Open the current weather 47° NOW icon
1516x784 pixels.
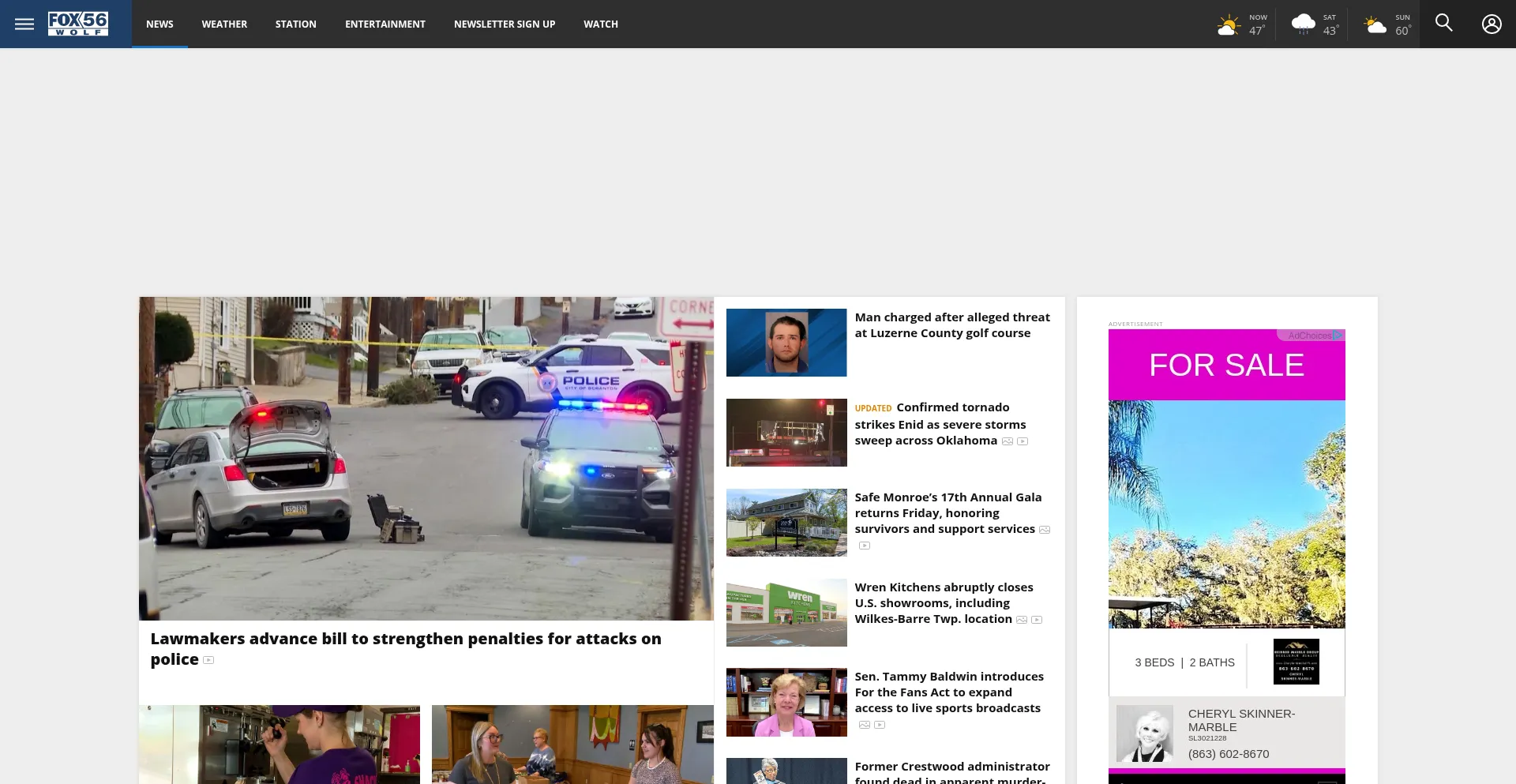pyautogui.click(x=1228, y=25)
